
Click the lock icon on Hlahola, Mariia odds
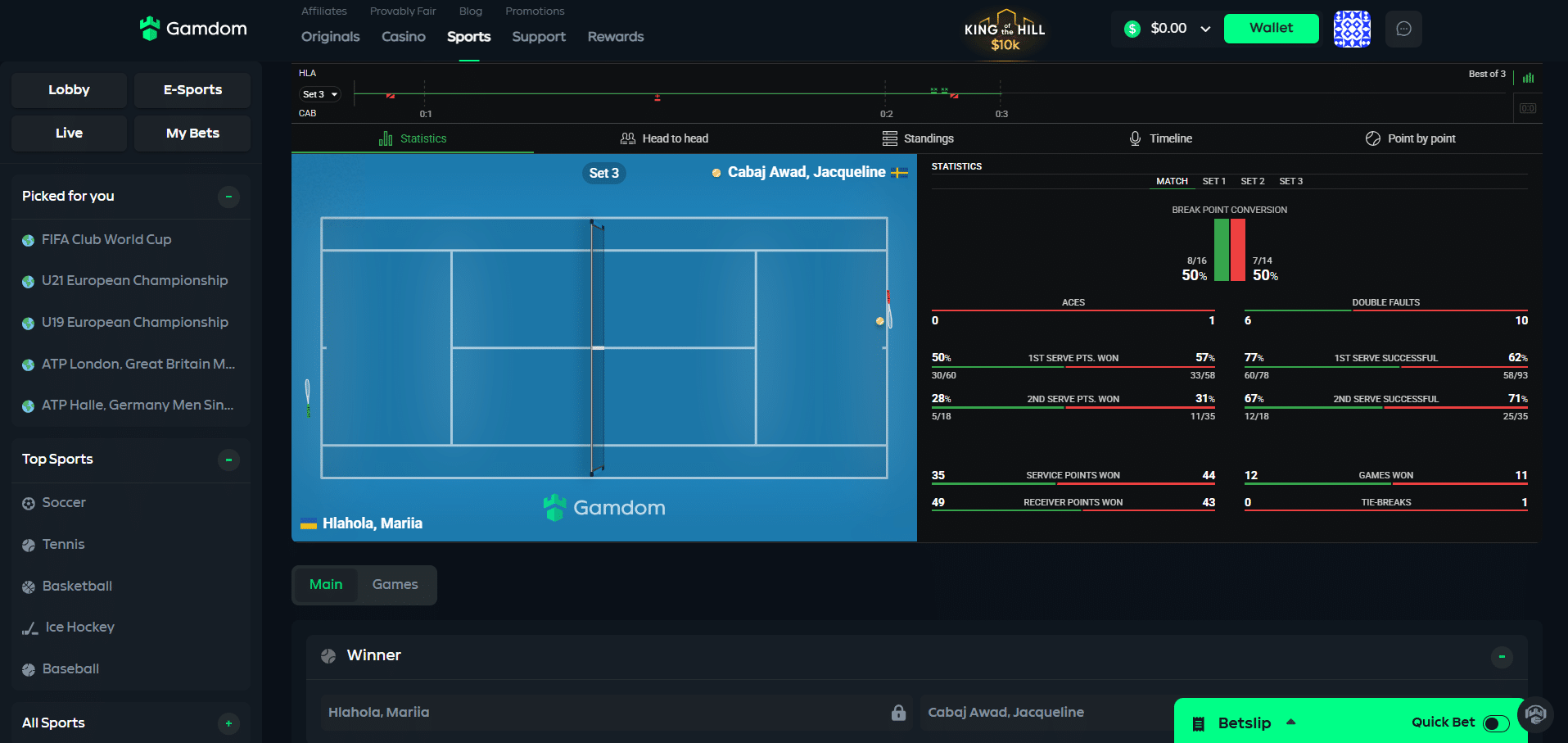tap(898, 713)
